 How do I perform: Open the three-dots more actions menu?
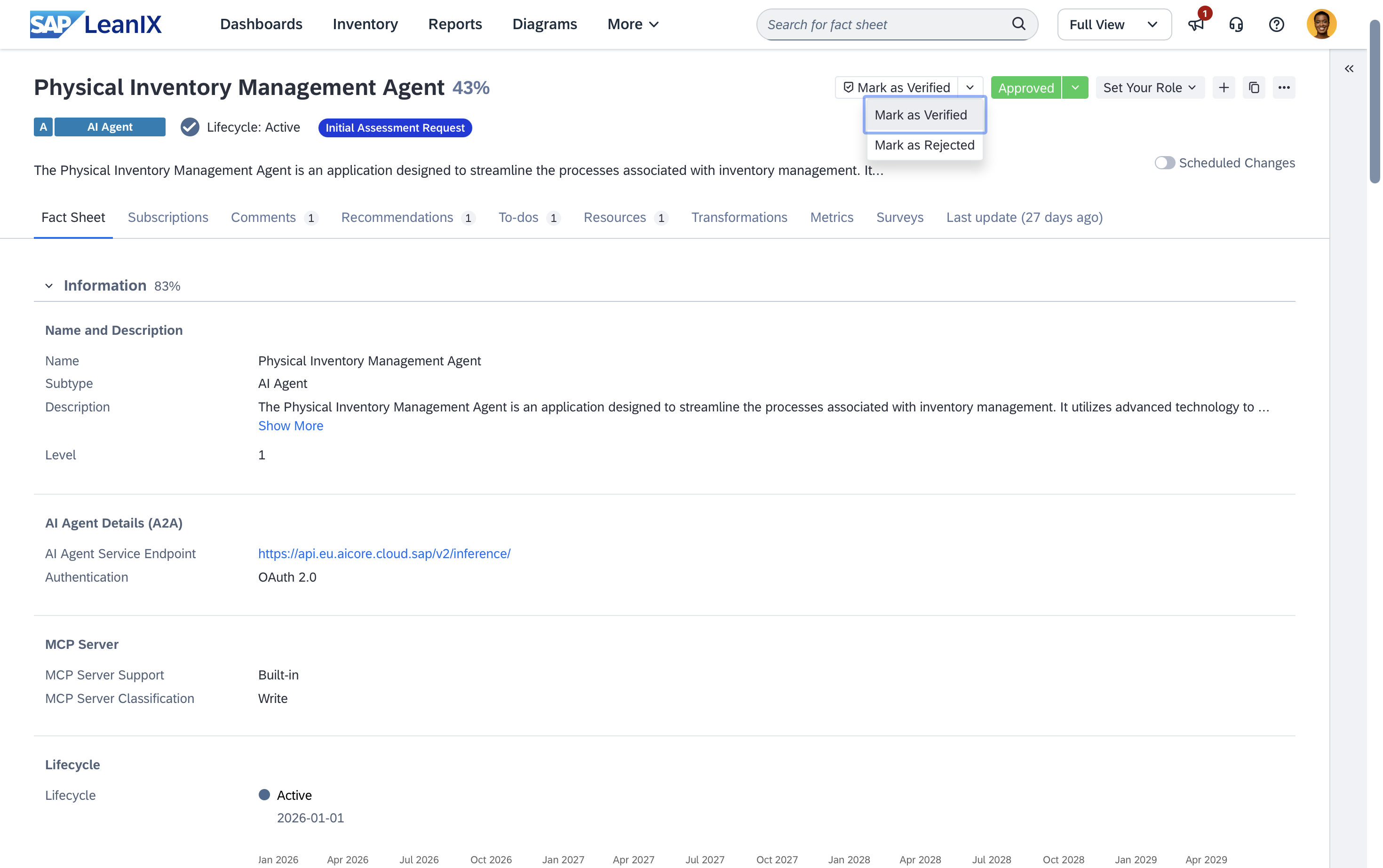tap(1284, 87)
